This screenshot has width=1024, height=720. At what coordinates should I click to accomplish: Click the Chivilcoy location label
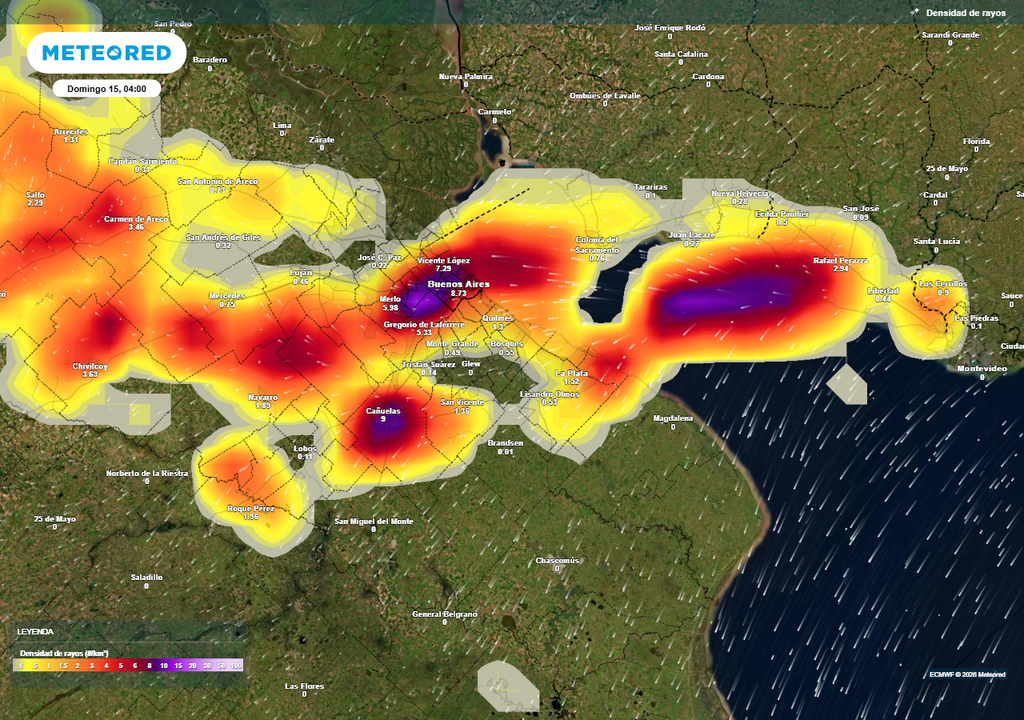[x=91, y=366]
